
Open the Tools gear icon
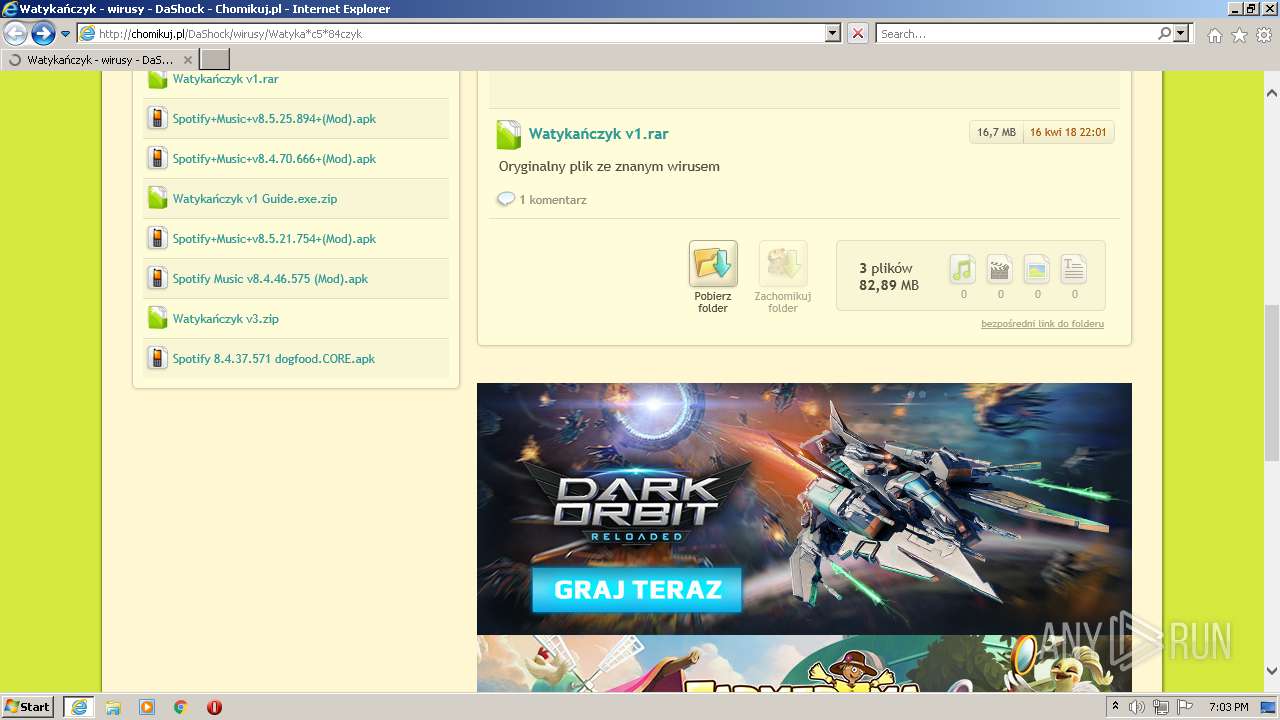(1264, 35)
